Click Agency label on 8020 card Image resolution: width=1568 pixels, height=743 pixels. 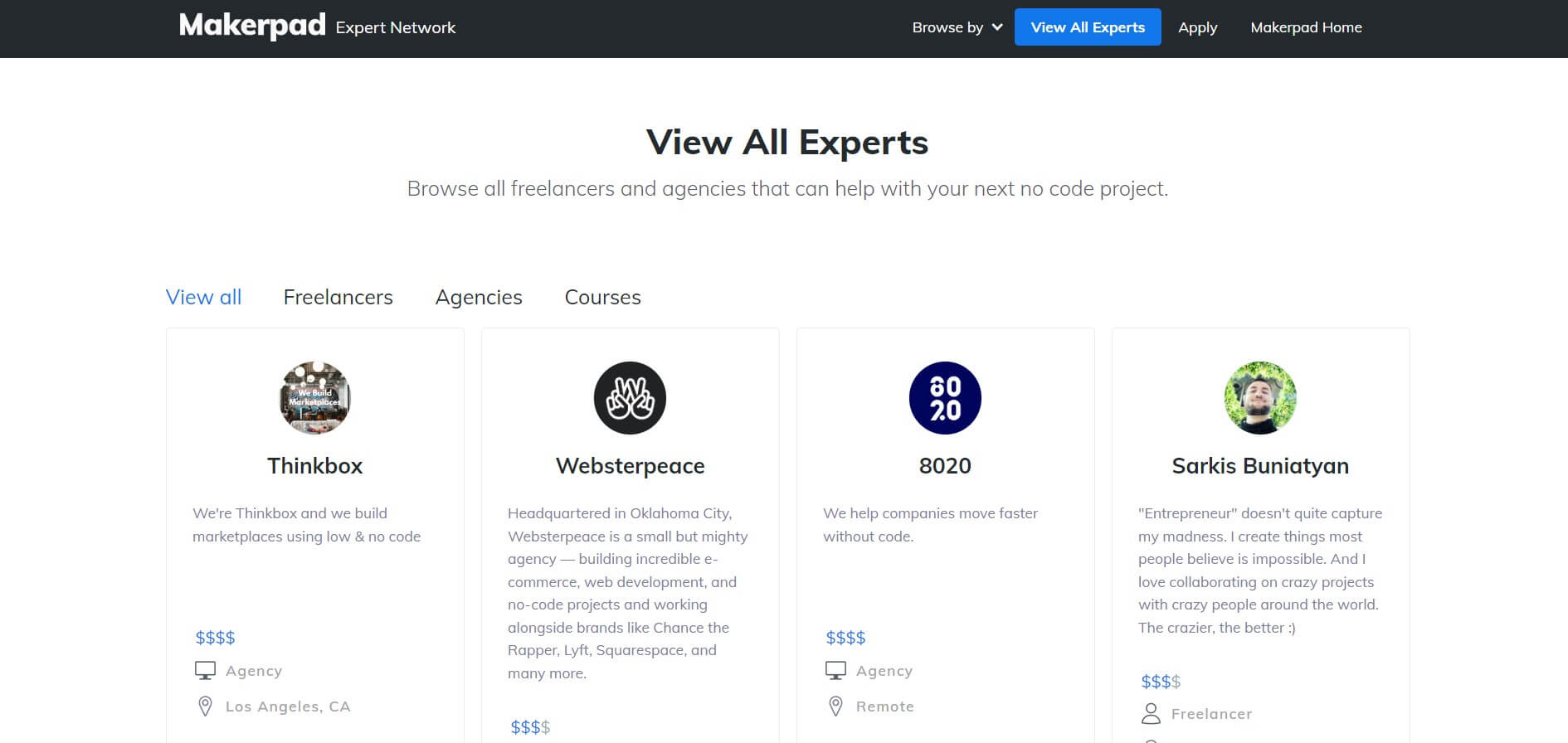point(884,671)
